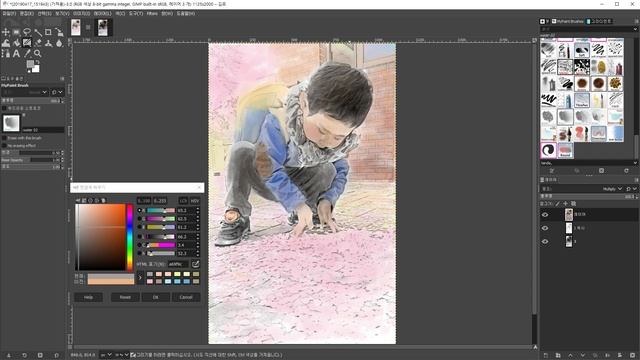This screenshot has height=360, width=640.
Task: Click Reset in the color dialog
Action: 125,297
